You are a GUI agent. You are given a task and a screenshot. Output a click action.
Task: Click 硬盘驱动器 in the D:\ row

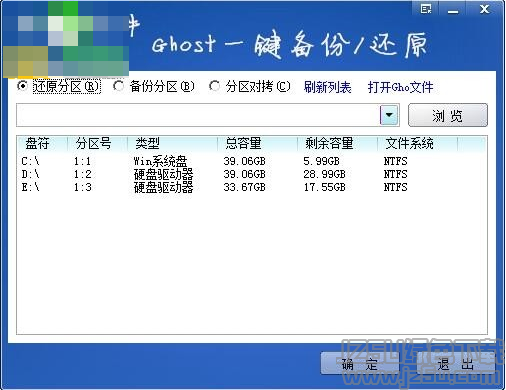click(163, 174)
